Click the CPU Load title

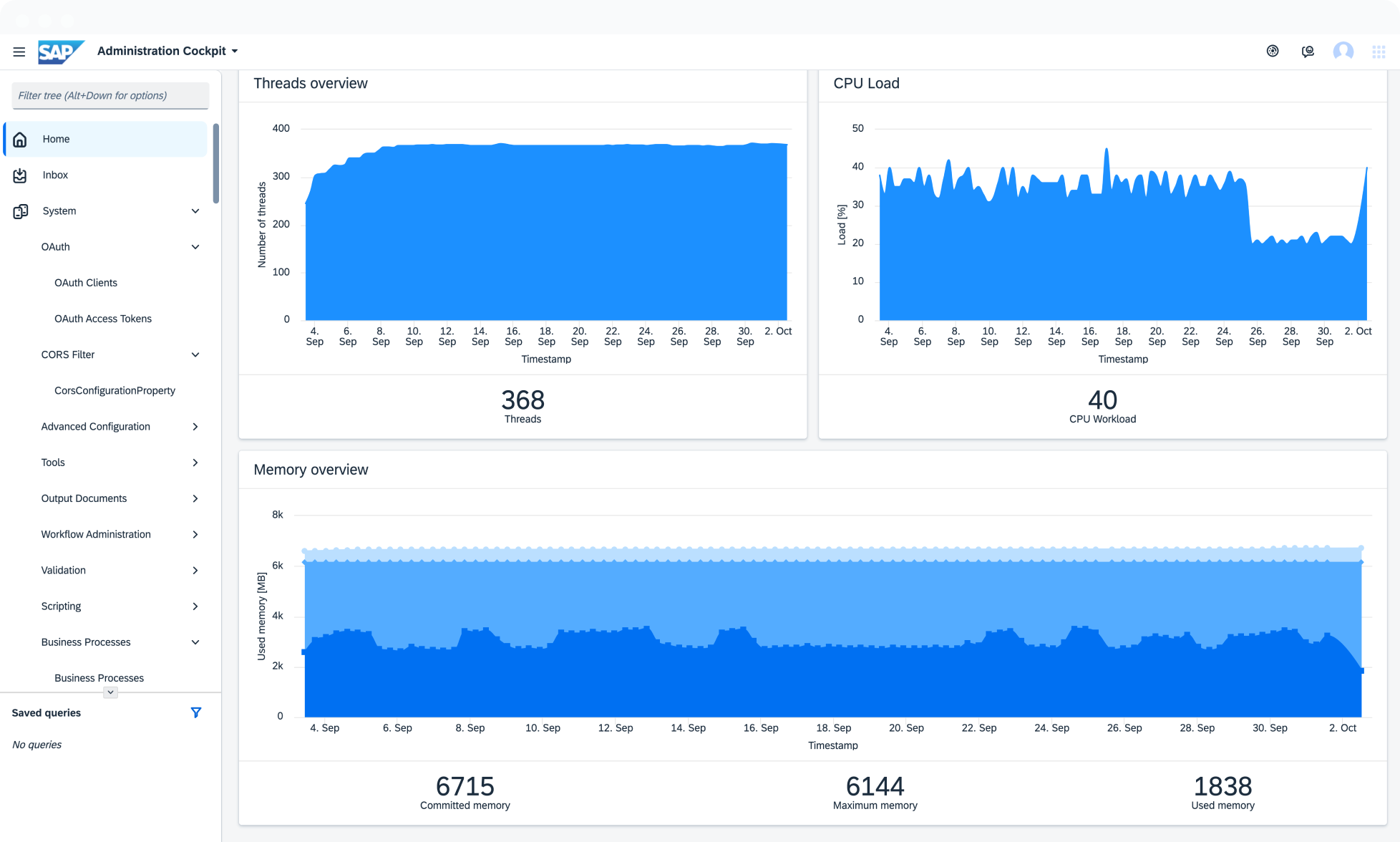[x=866, y=83]
